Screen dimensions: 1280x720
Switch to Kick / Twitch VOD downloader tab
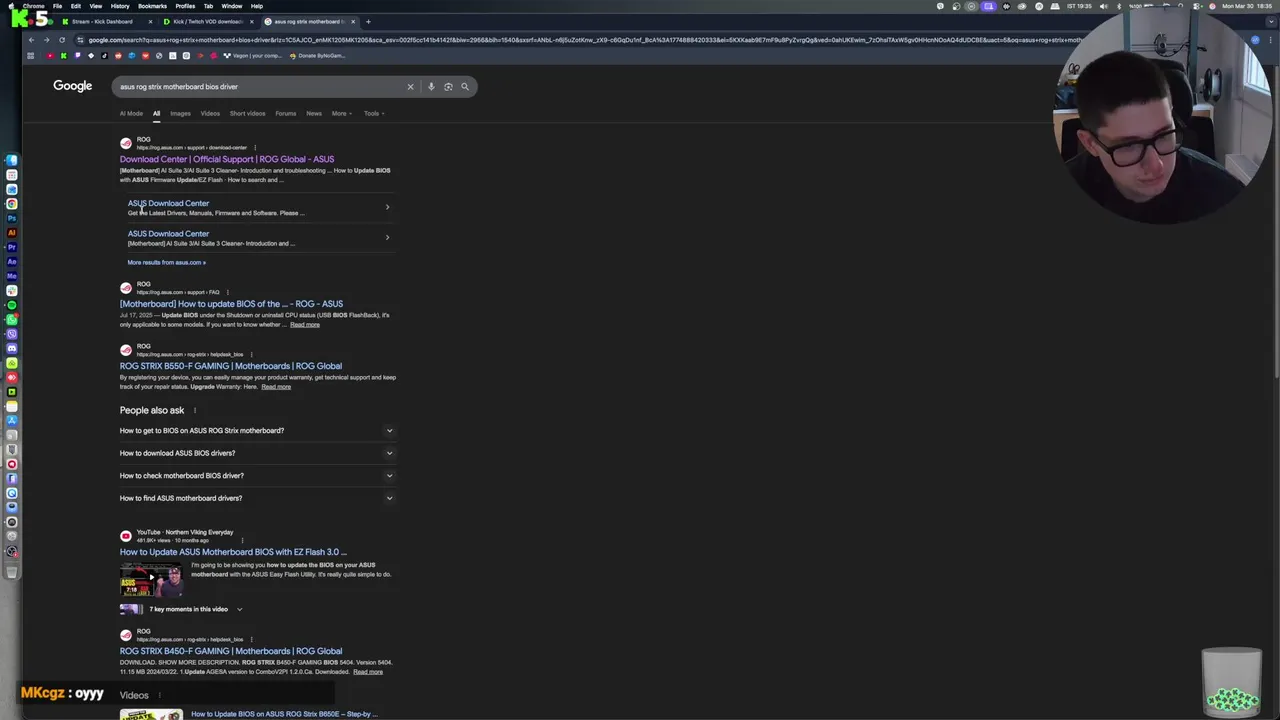tap(208, 21)
